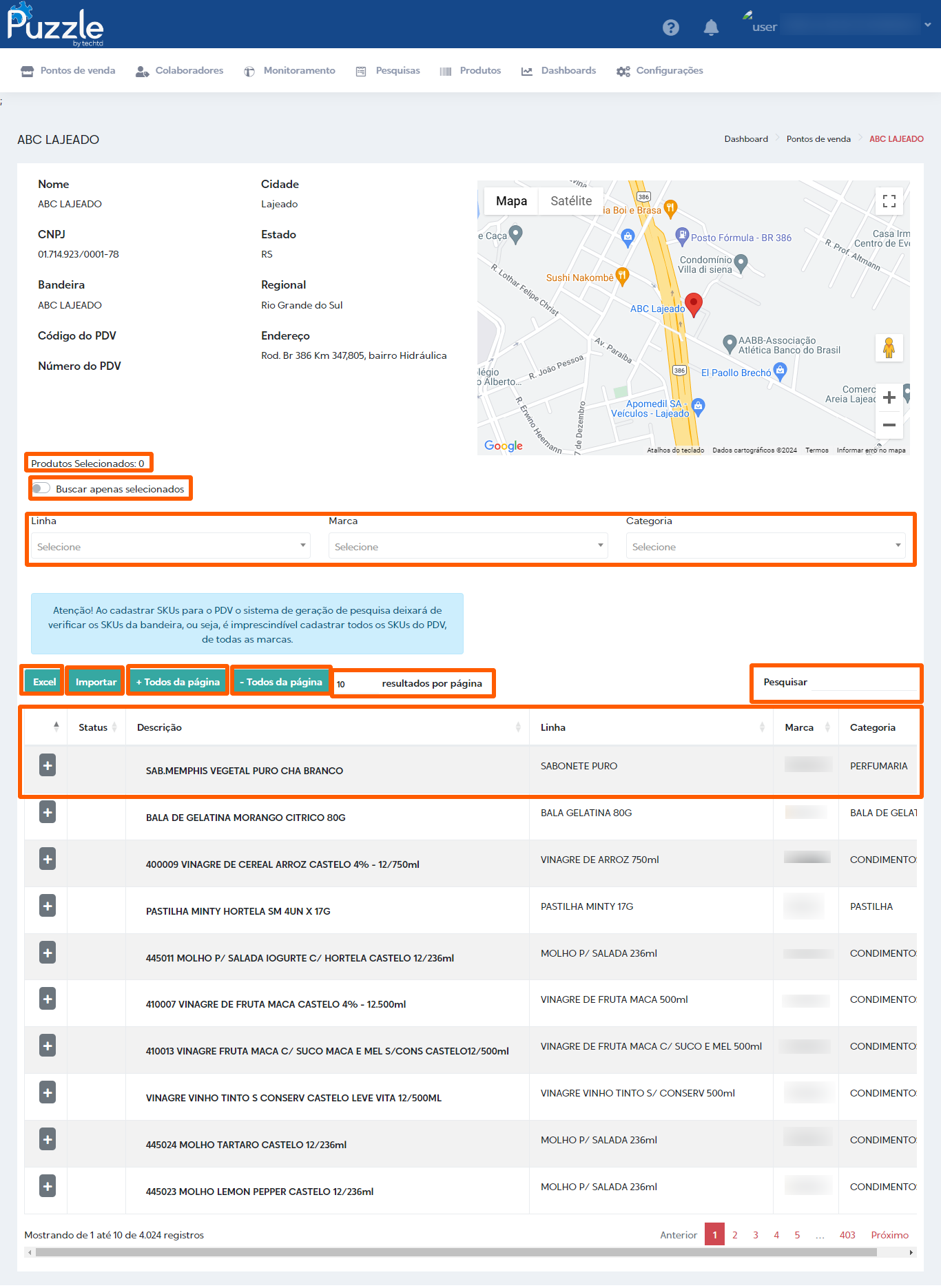941x1288 pixels.
Task: Go to the Dashboard breadcrumb link
Action: pos(746,139)
